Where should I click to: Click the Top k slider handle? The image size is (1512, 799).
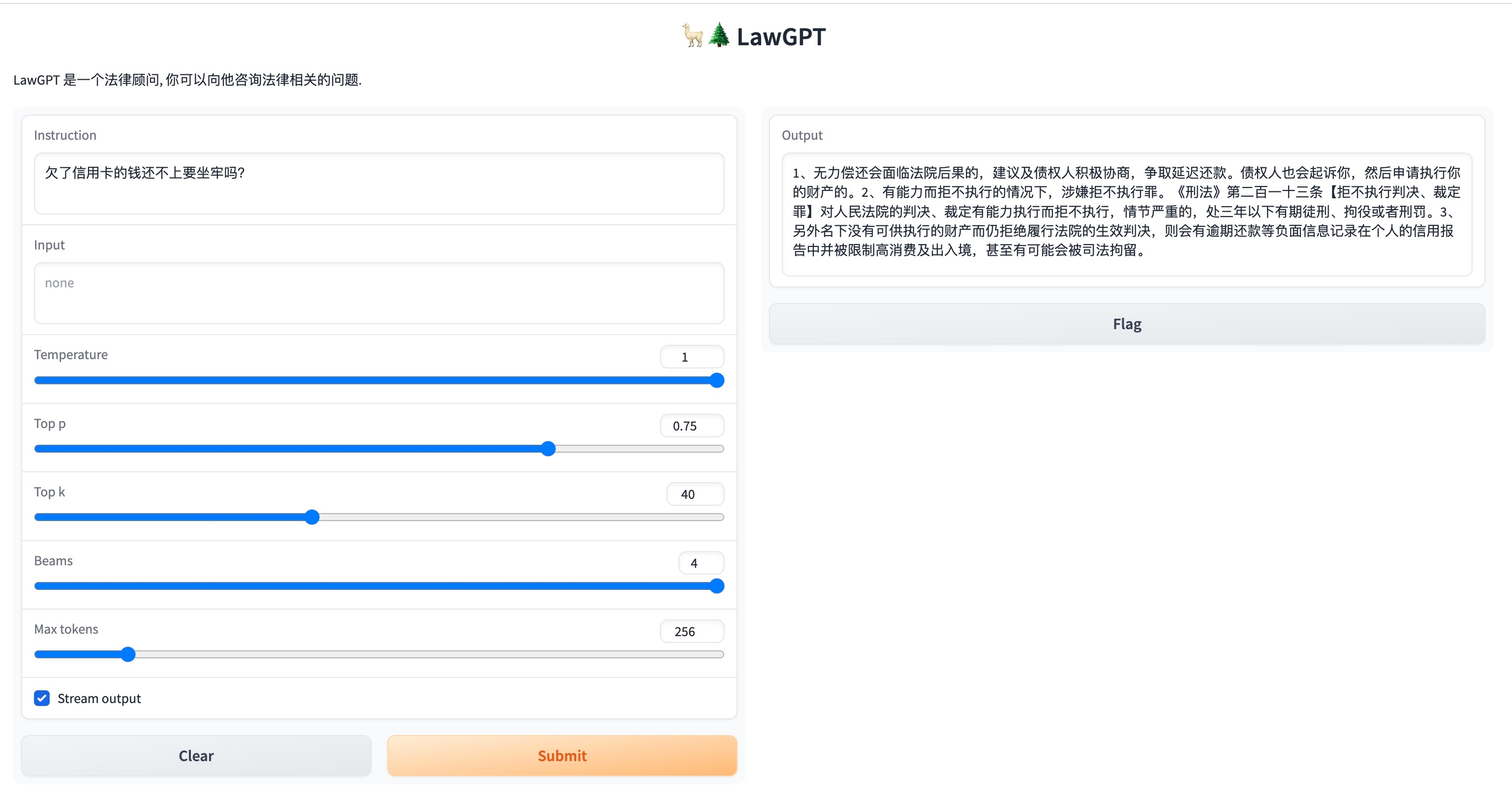pos(312,517)
